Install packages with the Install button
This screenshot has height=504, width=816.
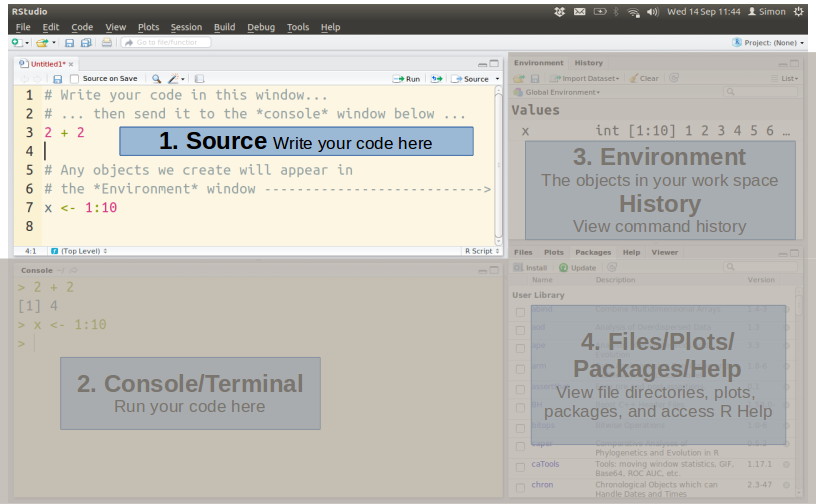pos(530,268)
